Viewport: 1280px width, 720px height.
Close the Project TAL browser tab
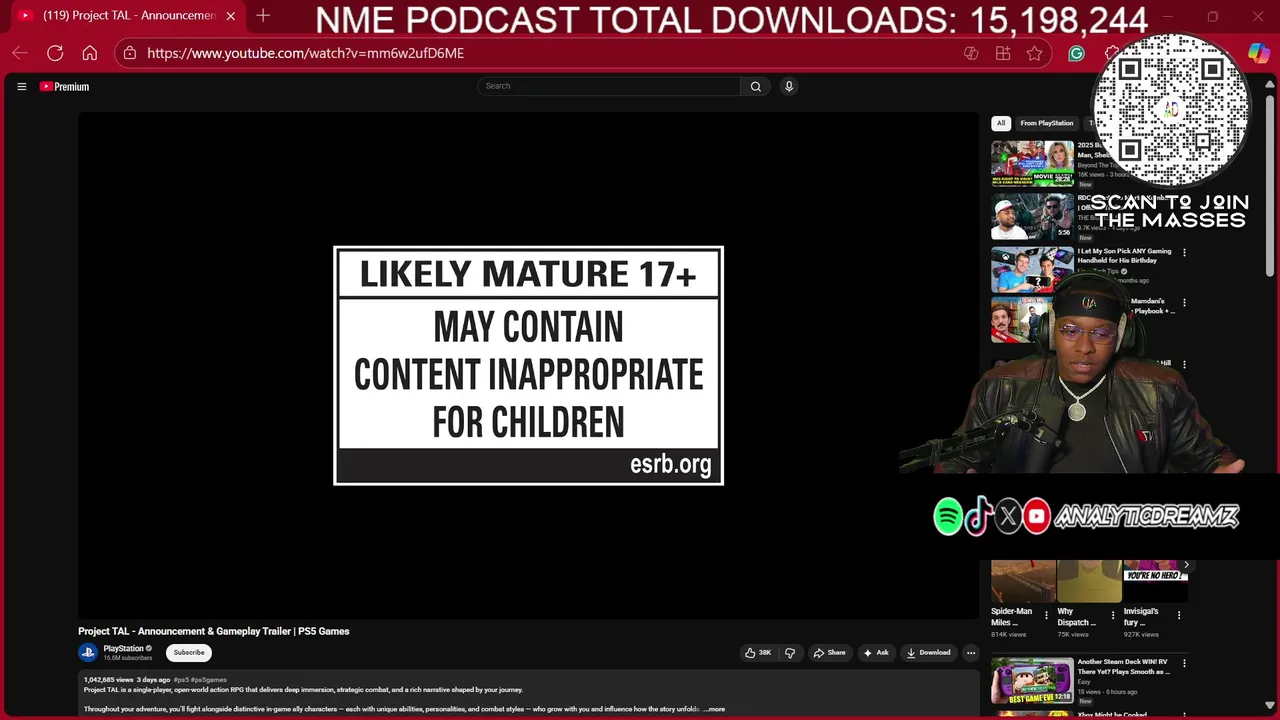(231, 16)
